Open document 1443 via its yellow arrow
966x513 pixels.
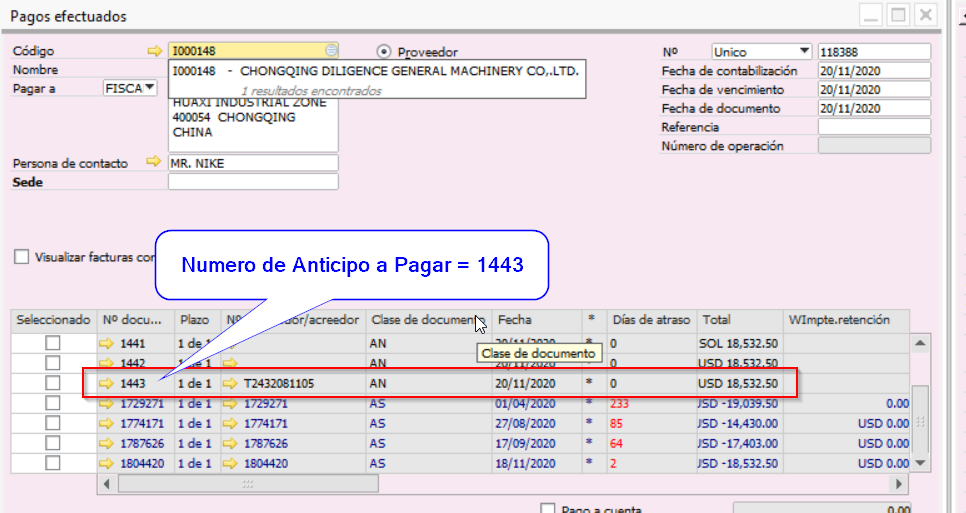(x=108, y=383)
